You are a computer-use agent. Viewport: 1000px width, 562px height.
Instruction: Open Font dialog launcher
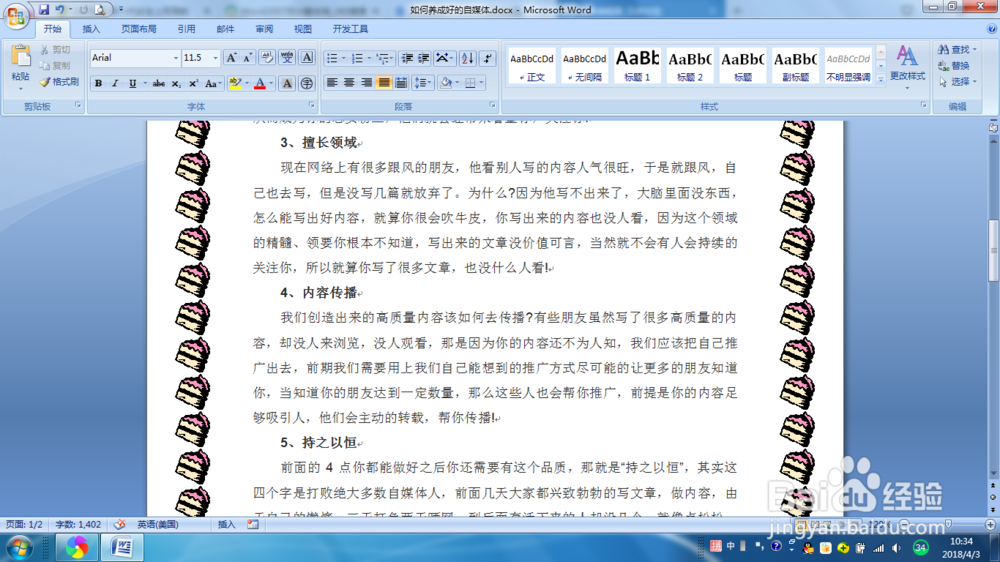[312, 105]
